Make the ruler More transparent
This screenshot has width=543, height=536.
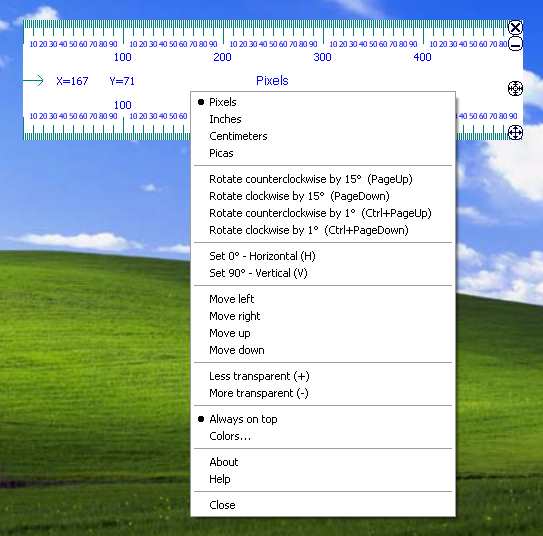pyautogui.click(x=323, y=393)
